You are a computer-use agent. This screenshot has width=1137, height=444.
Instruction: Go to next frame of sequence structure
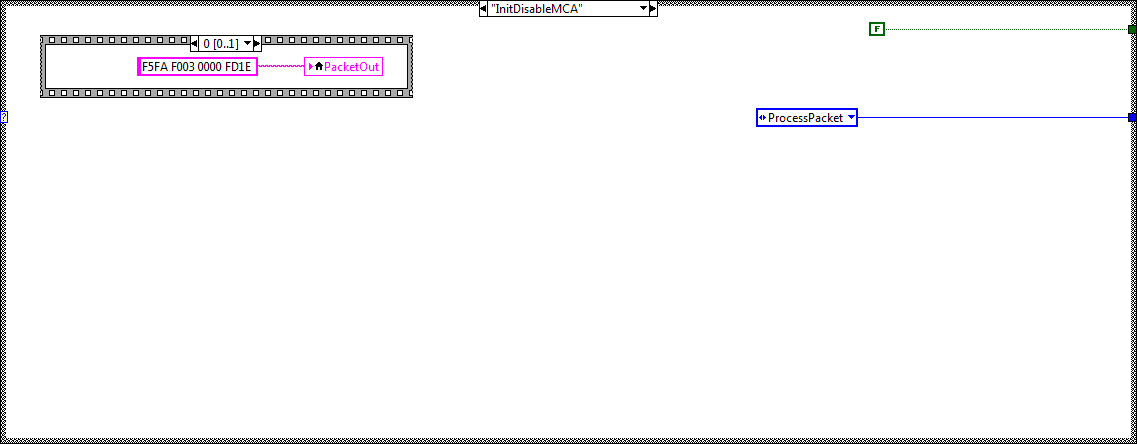tap(257, 44)
